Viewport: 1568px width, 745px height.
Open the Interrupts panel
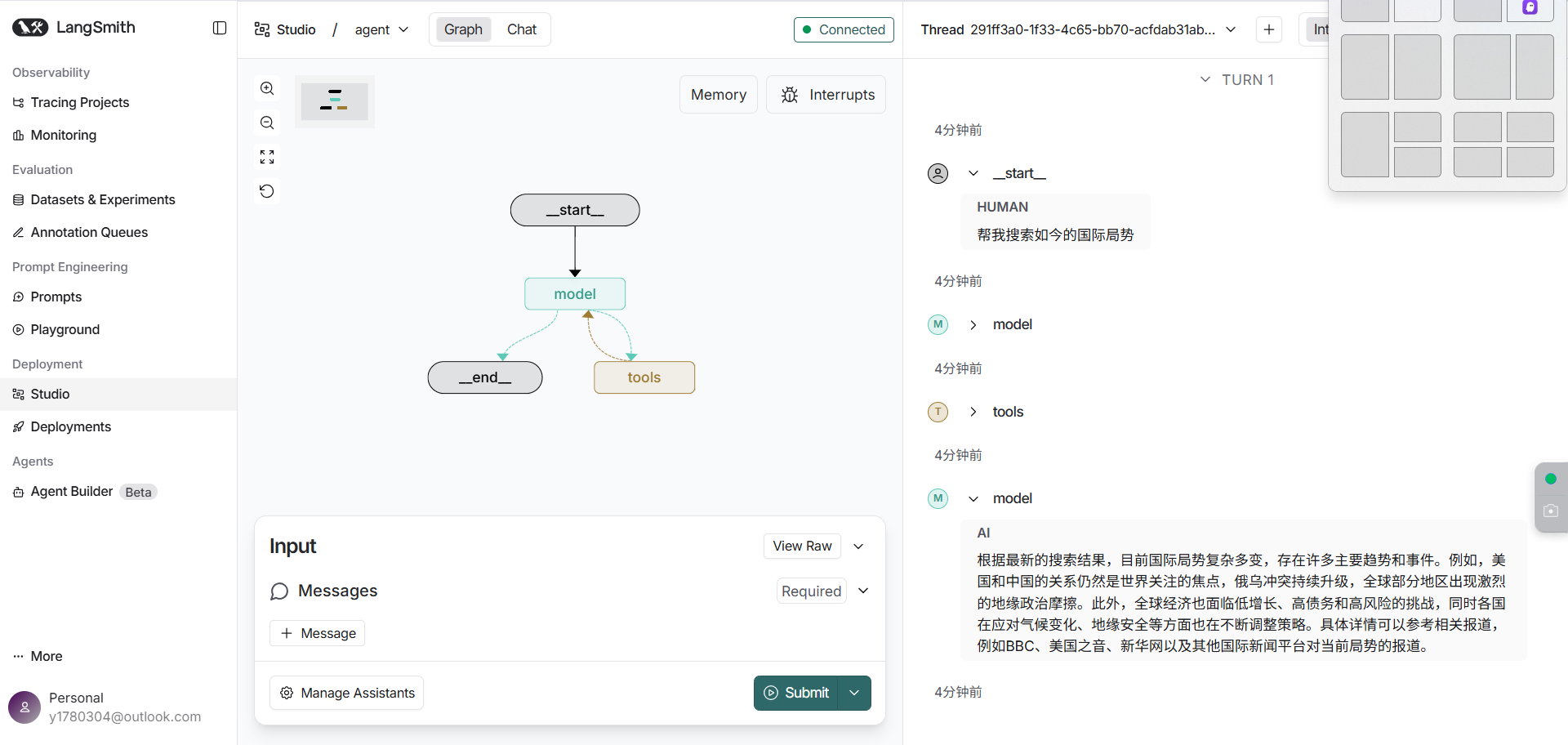coord(826,95)
